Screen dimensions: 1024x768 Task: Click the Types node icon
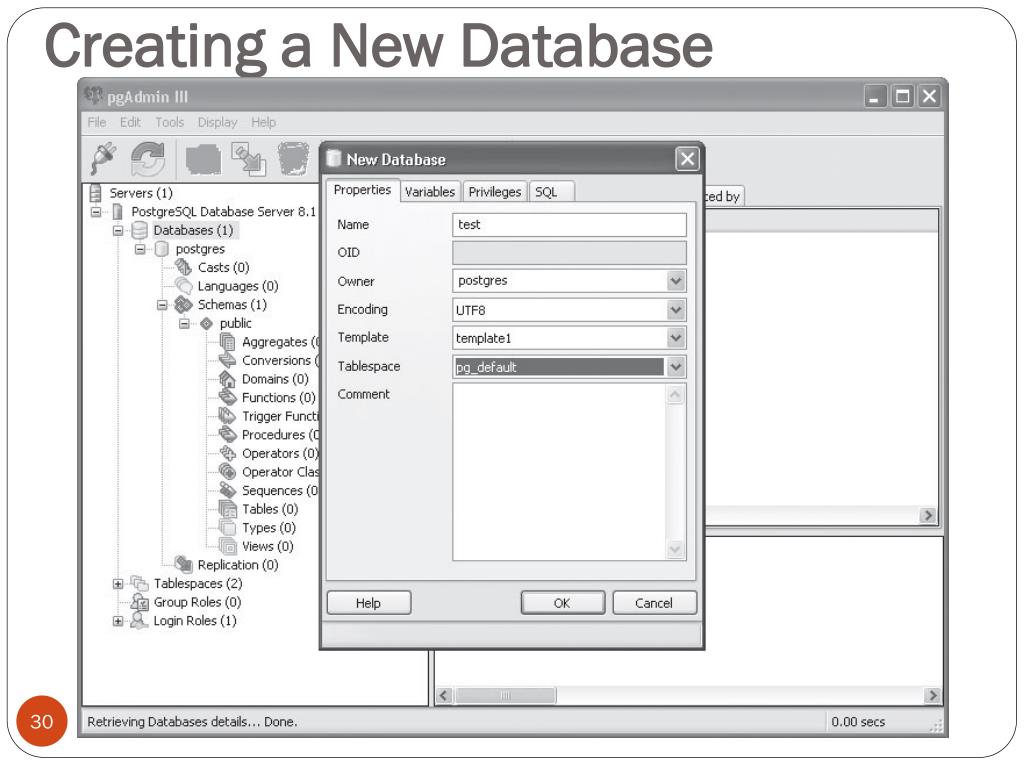point(227,527)
